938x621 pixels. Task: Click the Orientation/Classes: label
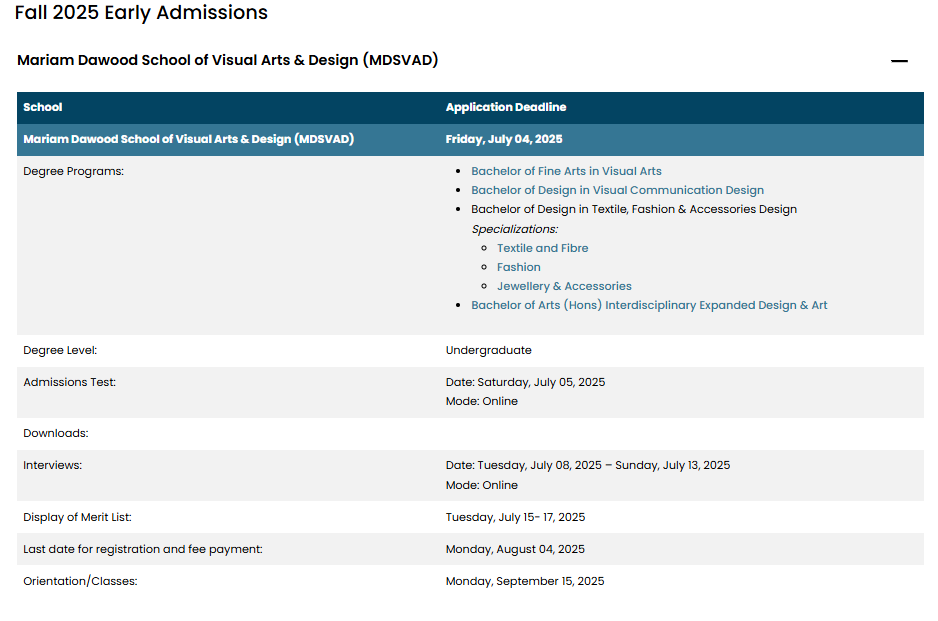80,582
